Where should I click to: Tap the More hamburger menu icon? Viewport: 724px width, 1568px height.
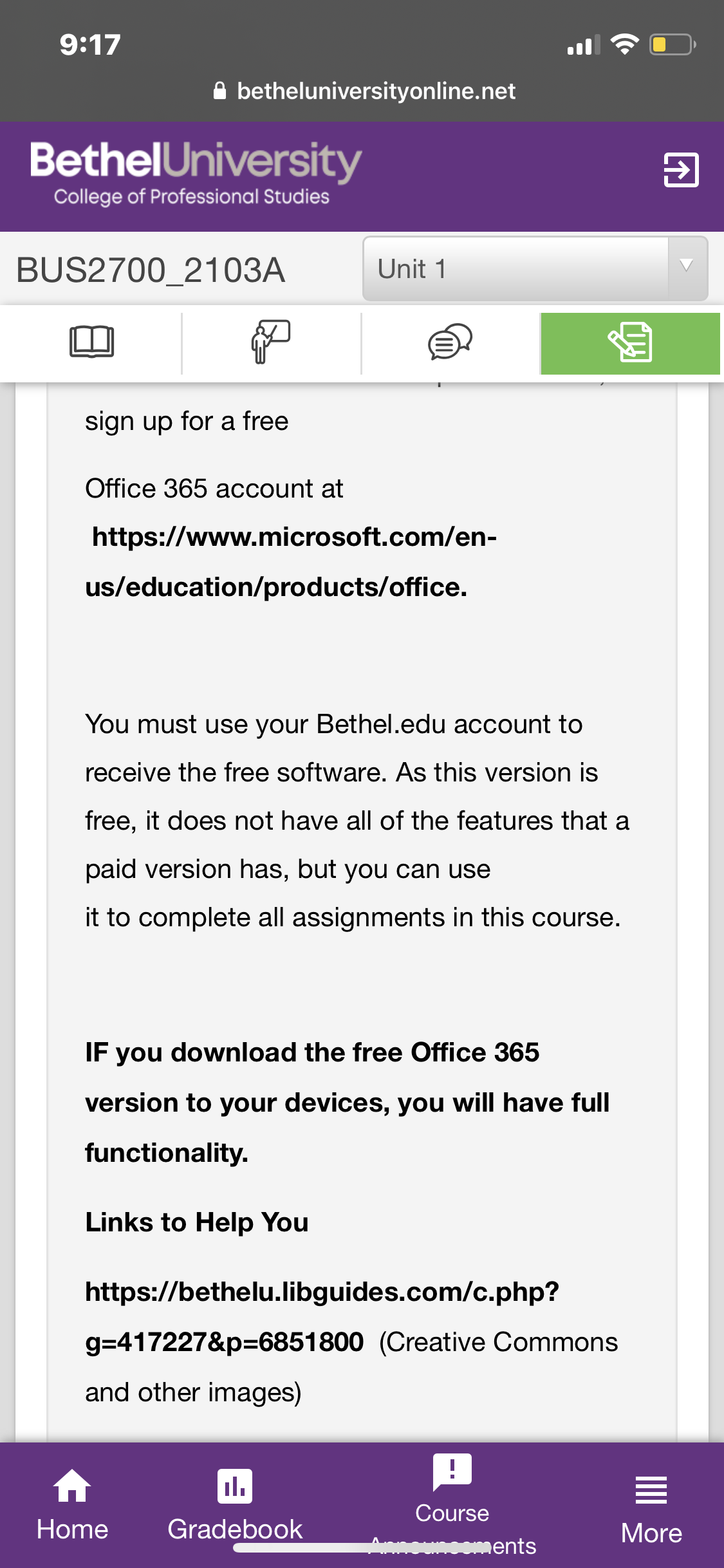pyautogui.click(x=651, y=1490)
